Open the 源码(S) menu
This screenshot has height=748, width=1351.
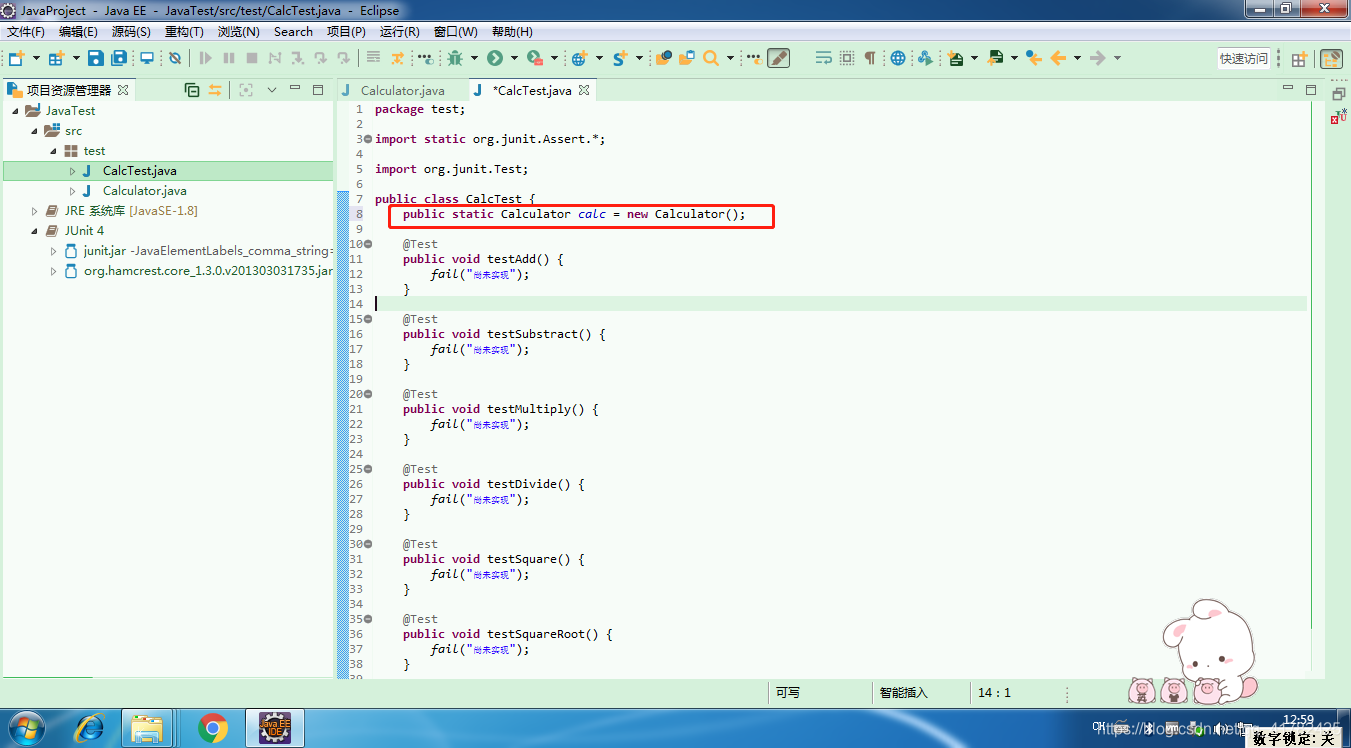(x=131, y=32)
